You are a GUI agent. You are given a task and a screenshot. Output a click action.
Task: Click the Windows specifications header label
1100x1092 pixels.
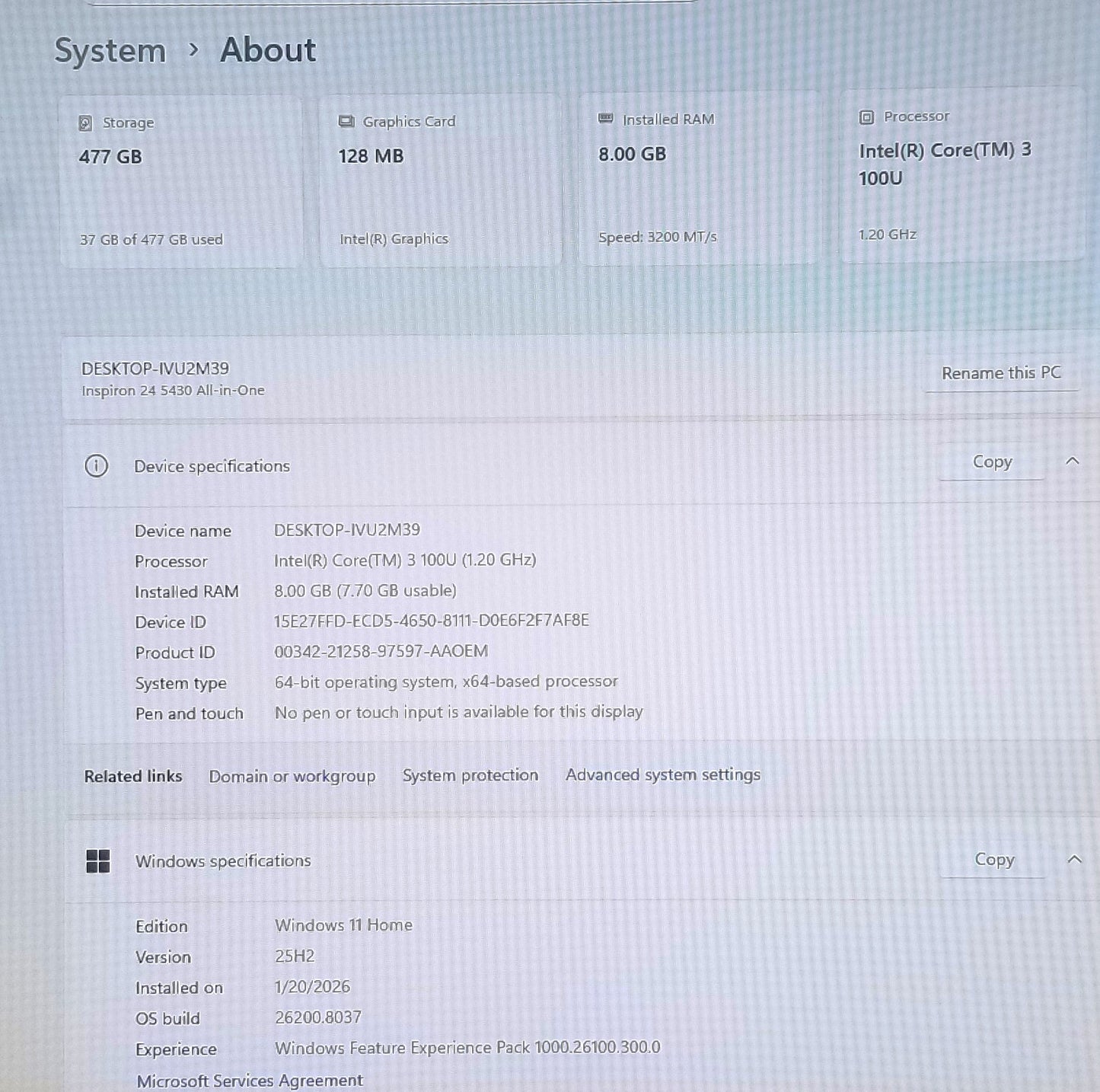pos(223,861)
